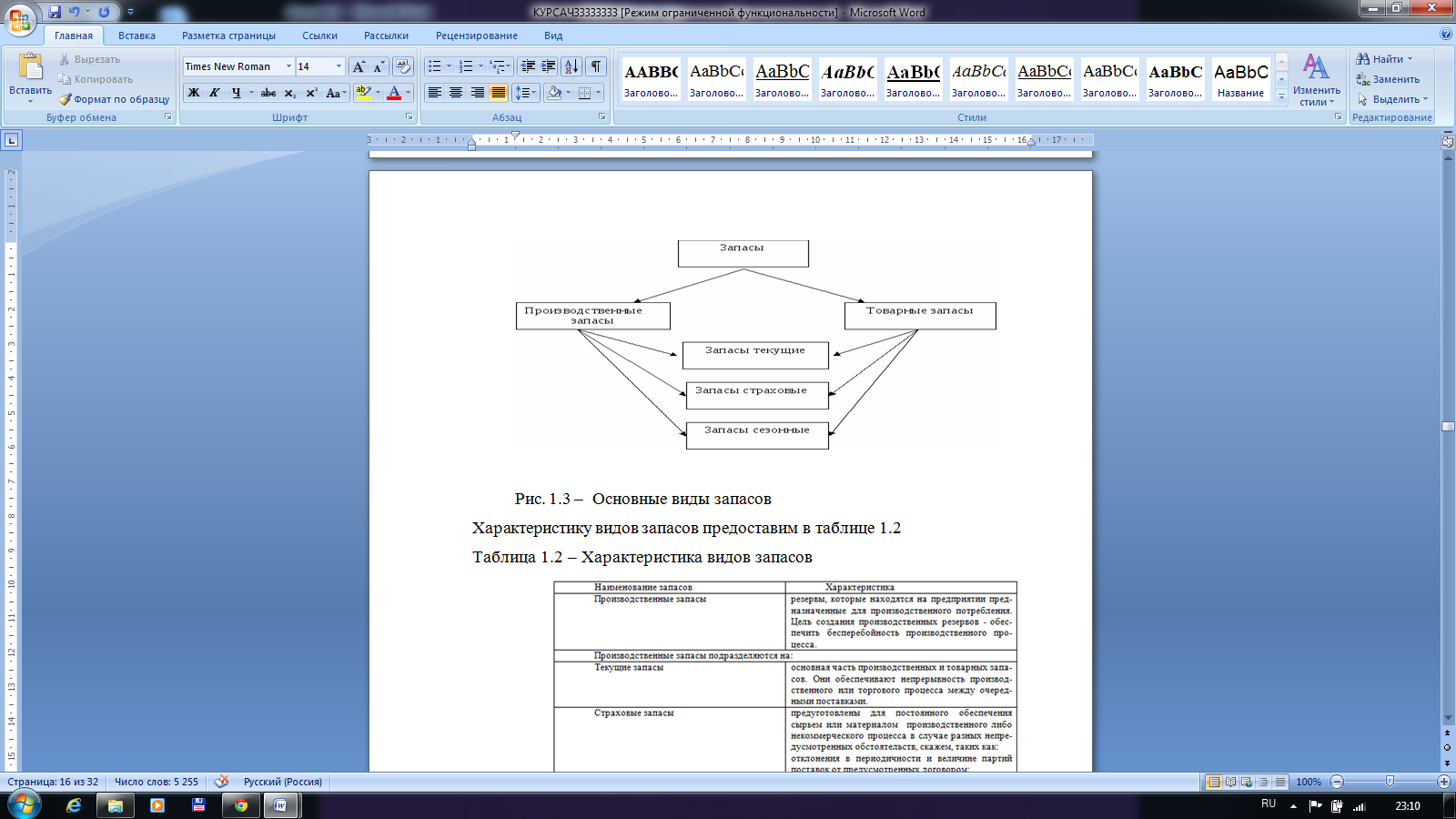Activate the Формат по образцу format painter
The image size is (1456, 819).
[x=115, y=99]
